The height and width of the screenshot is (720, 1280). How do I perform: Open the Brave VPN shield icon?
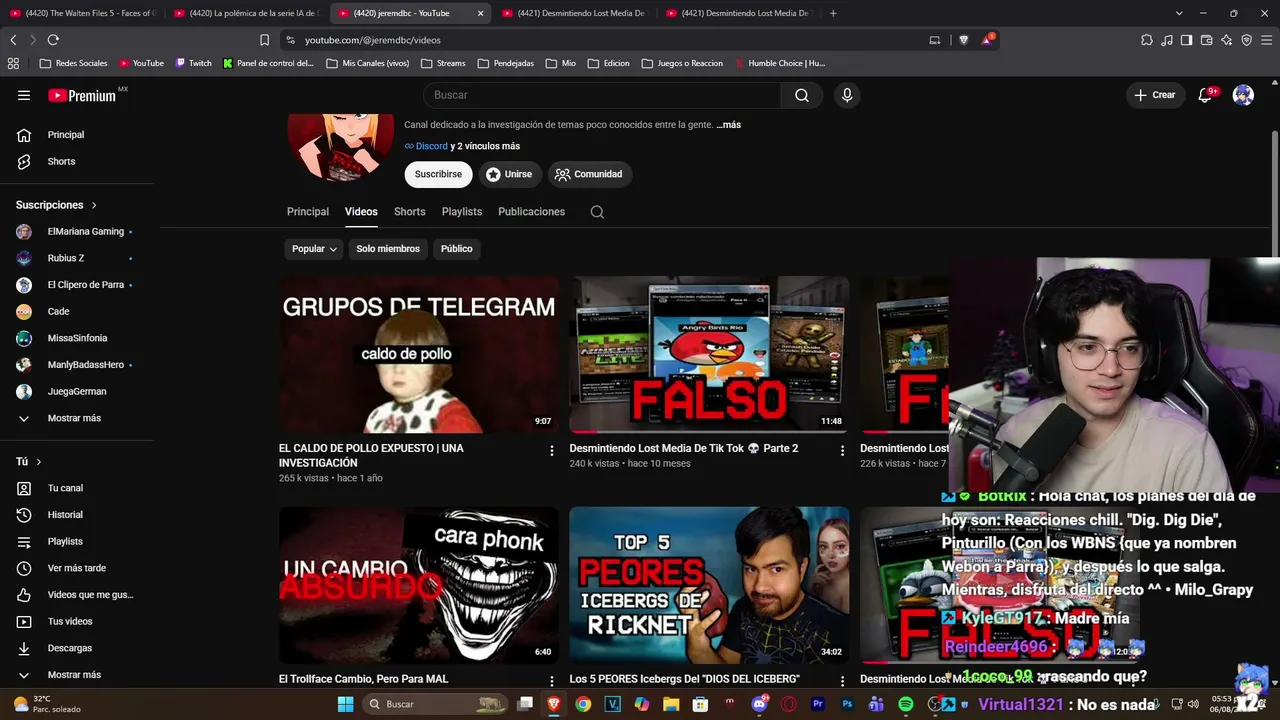1247,40
